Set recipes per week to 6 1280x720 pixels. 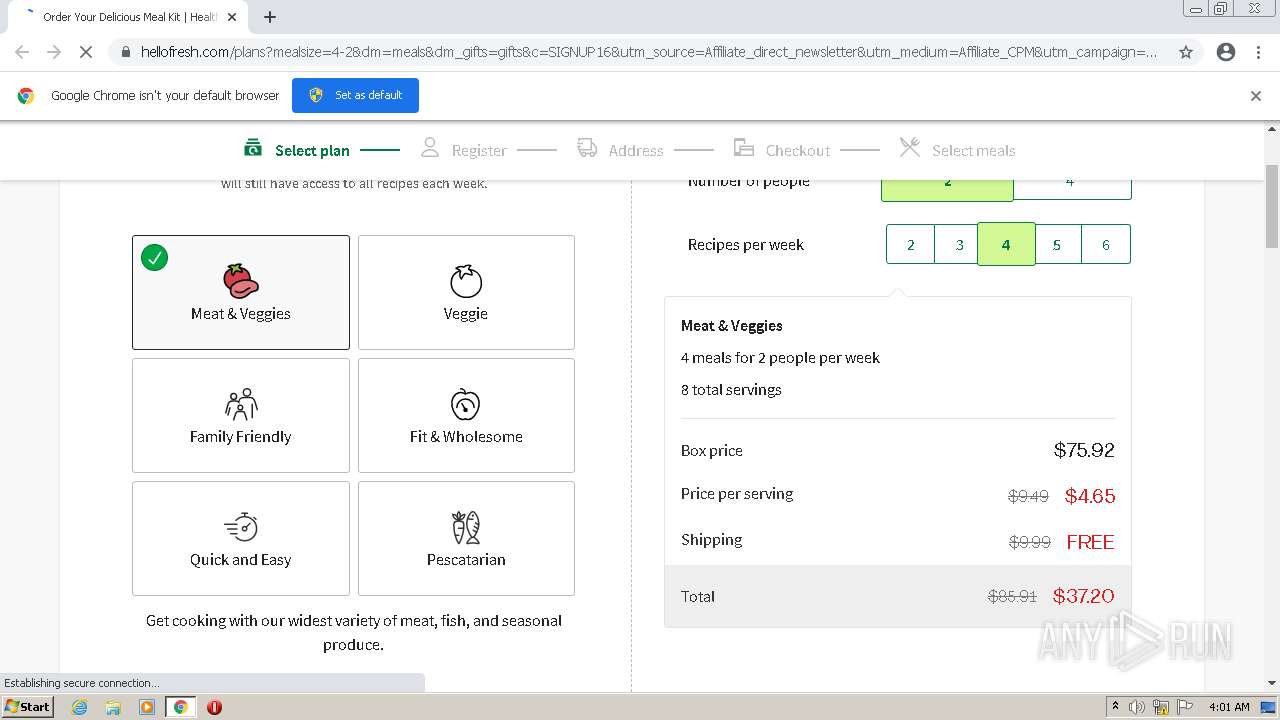[x=1106, y=244]
